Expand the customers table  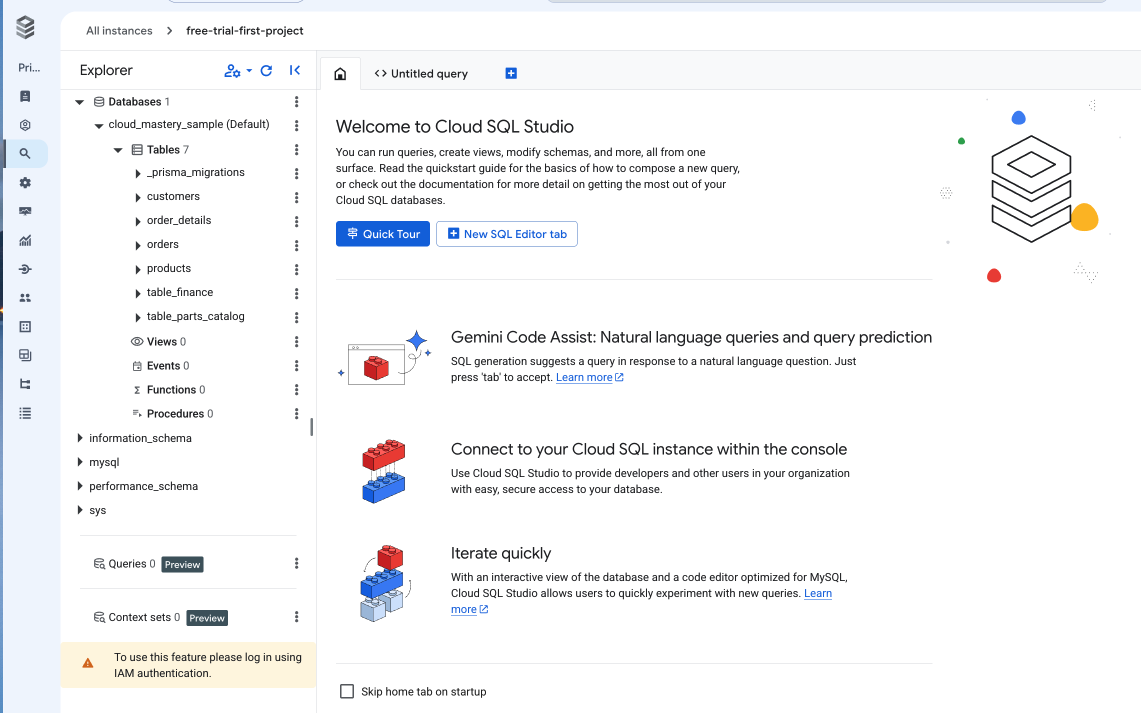138,197
